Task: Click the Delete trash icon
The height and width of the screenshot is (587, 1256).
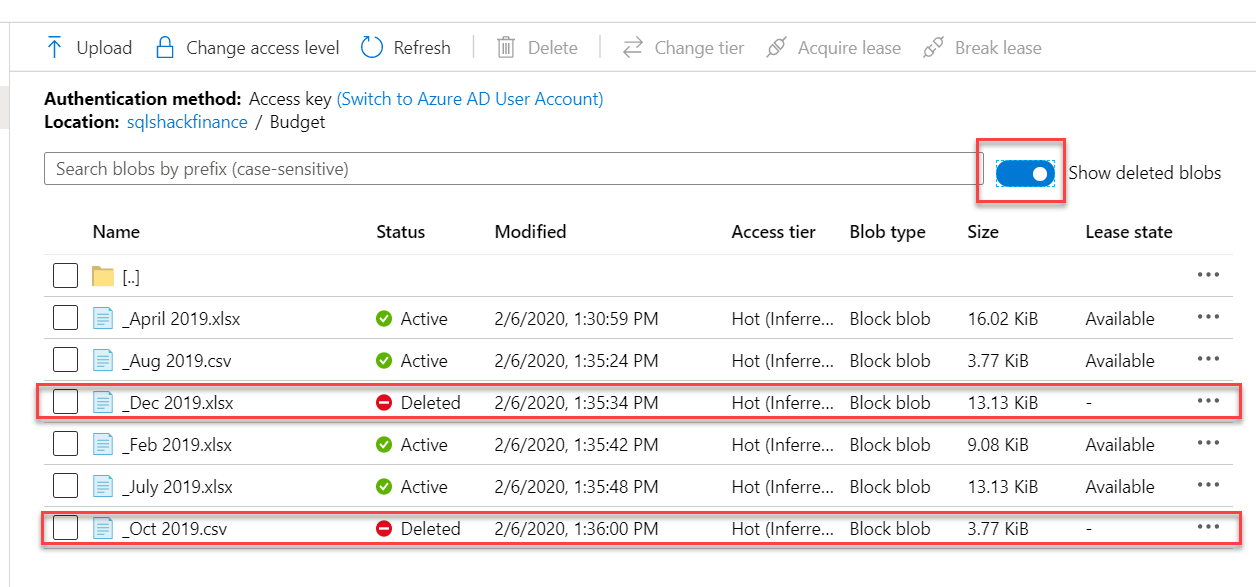Action: click(x=506, y=48)
